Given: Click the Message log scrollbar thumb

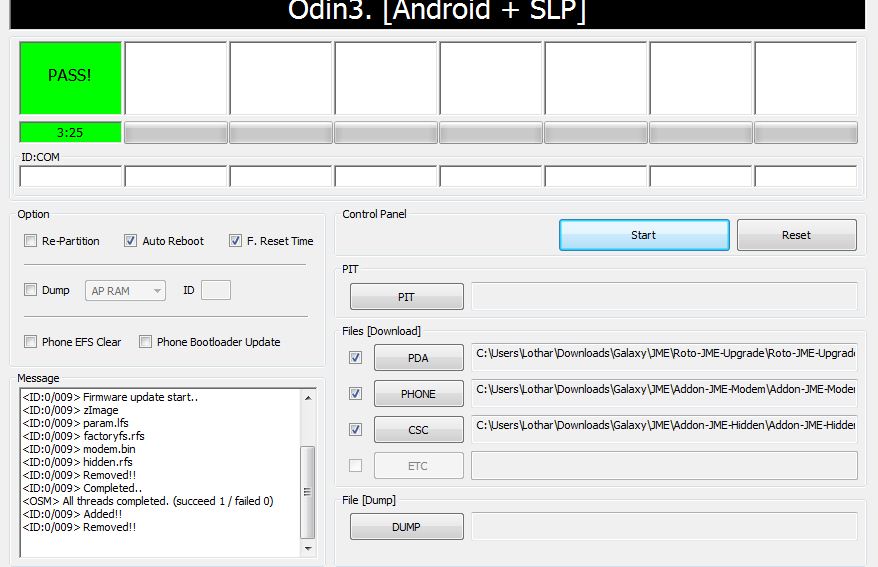Looking at the screenshot, I should [308, 491].
